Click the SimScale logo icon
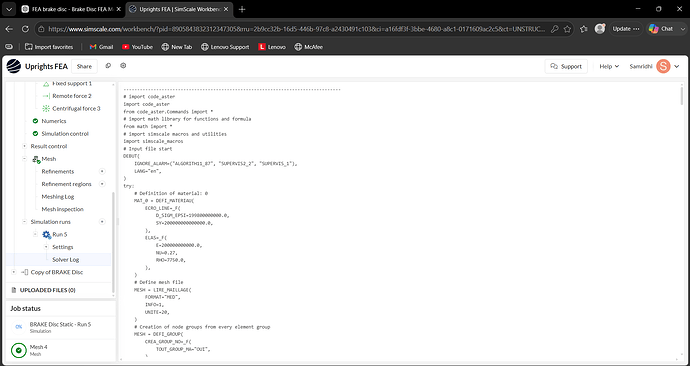The image size is (690, 366). click(14, 66)
